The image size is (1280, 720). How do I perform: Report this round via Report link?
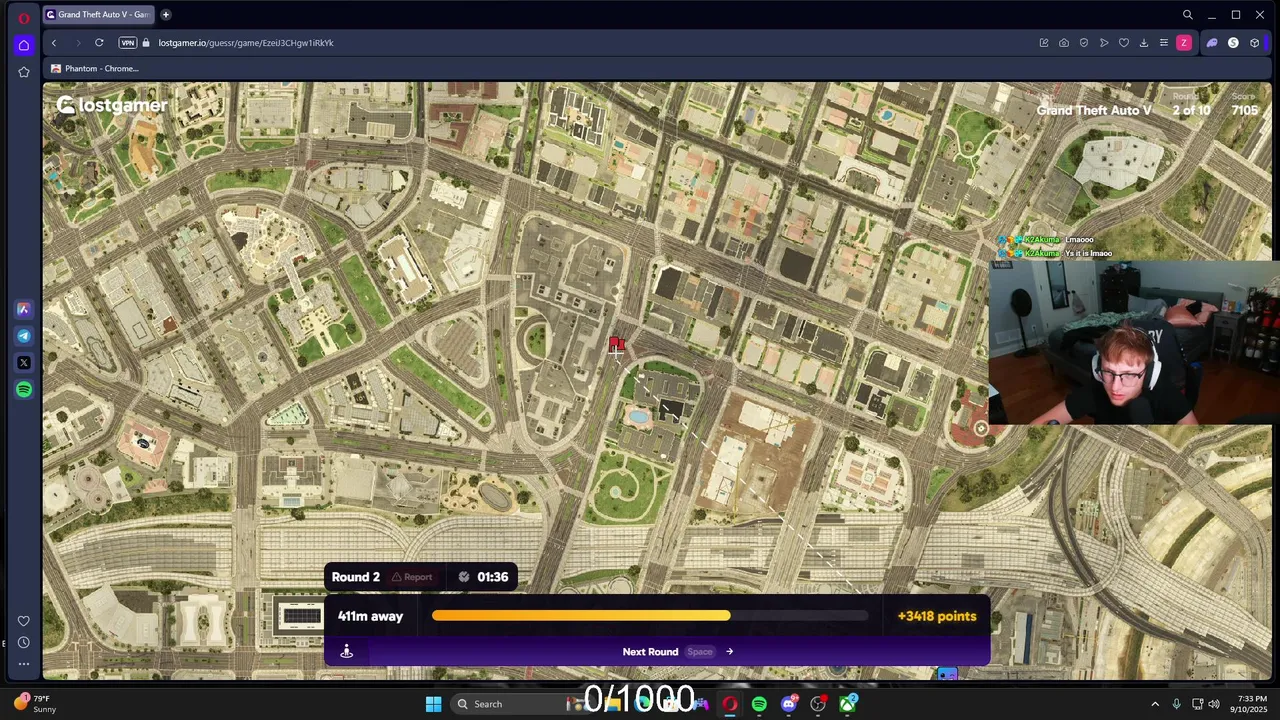click(412, 577)
